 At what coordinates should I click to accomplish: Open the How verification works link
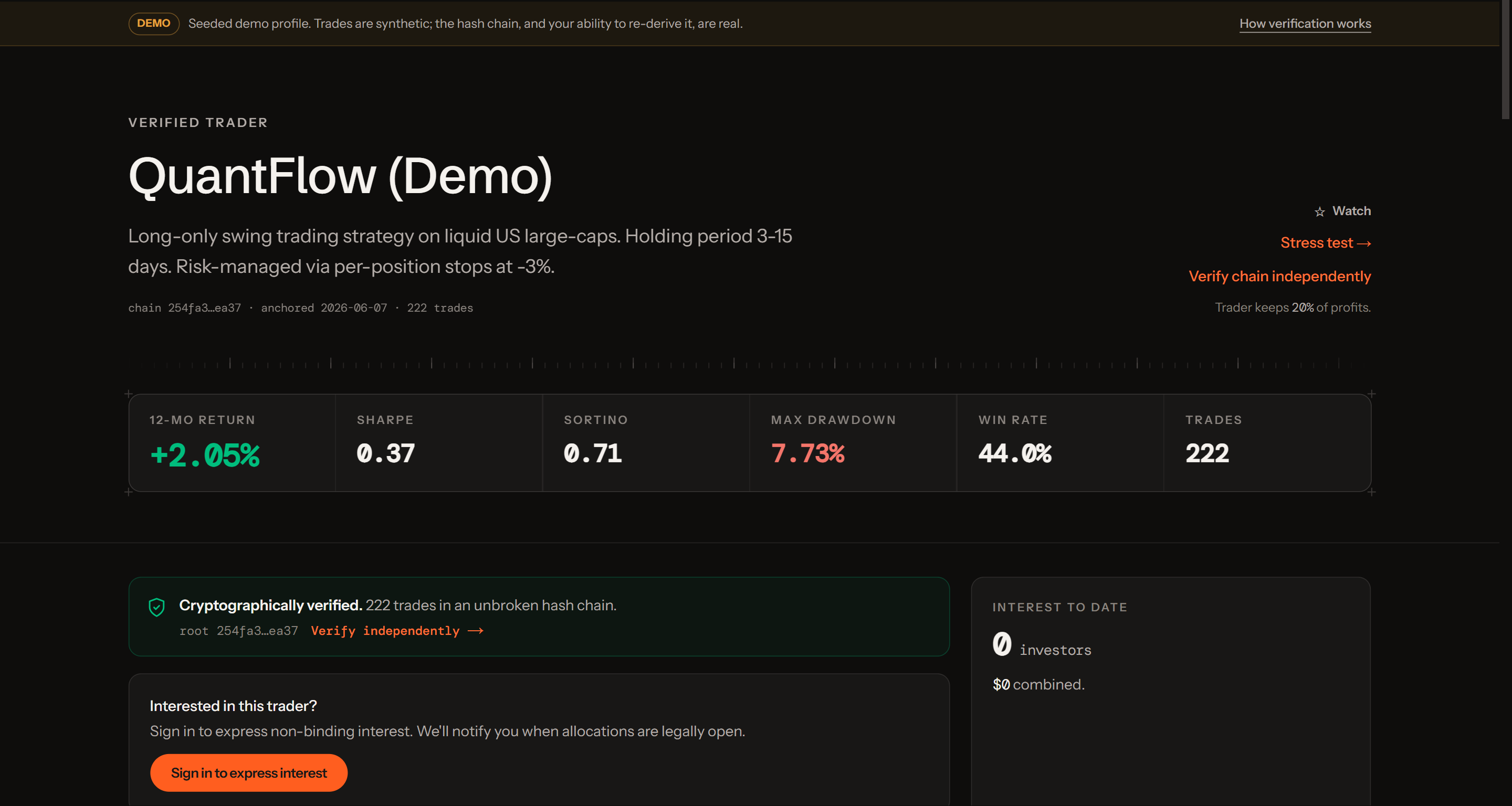coord(1305,24)
